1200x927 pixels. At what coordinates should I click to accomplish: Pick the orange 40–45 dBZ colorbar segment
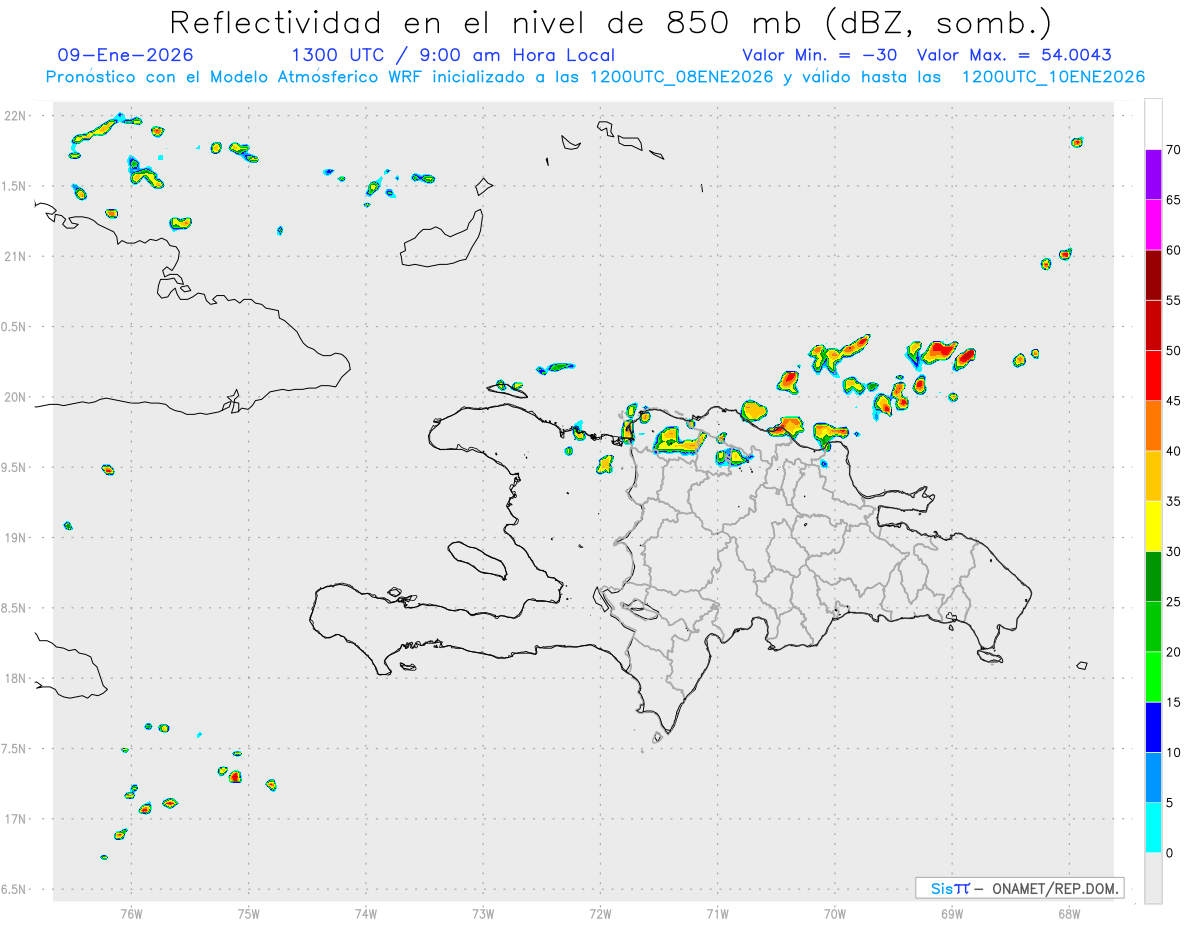1153,426
